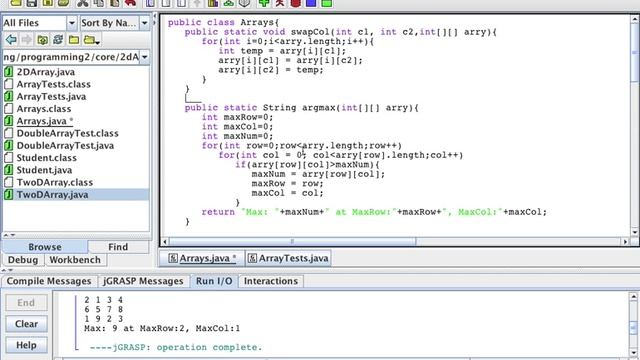The height and width of the screenshot is (360, 640).
Task: Click the swapCol method declaration line
Action: pos(340,32)
